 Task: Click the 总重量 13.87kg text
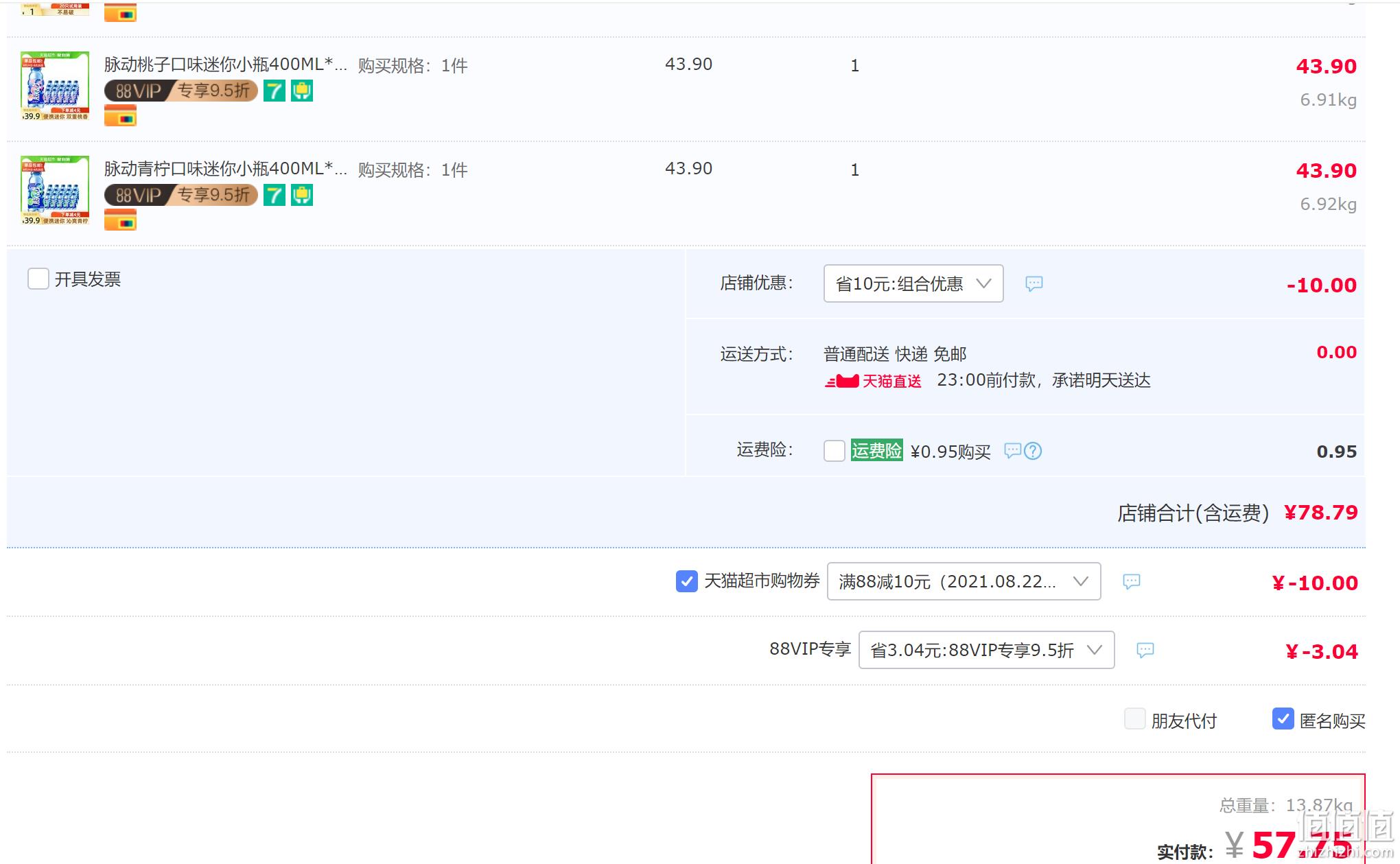1286,805
